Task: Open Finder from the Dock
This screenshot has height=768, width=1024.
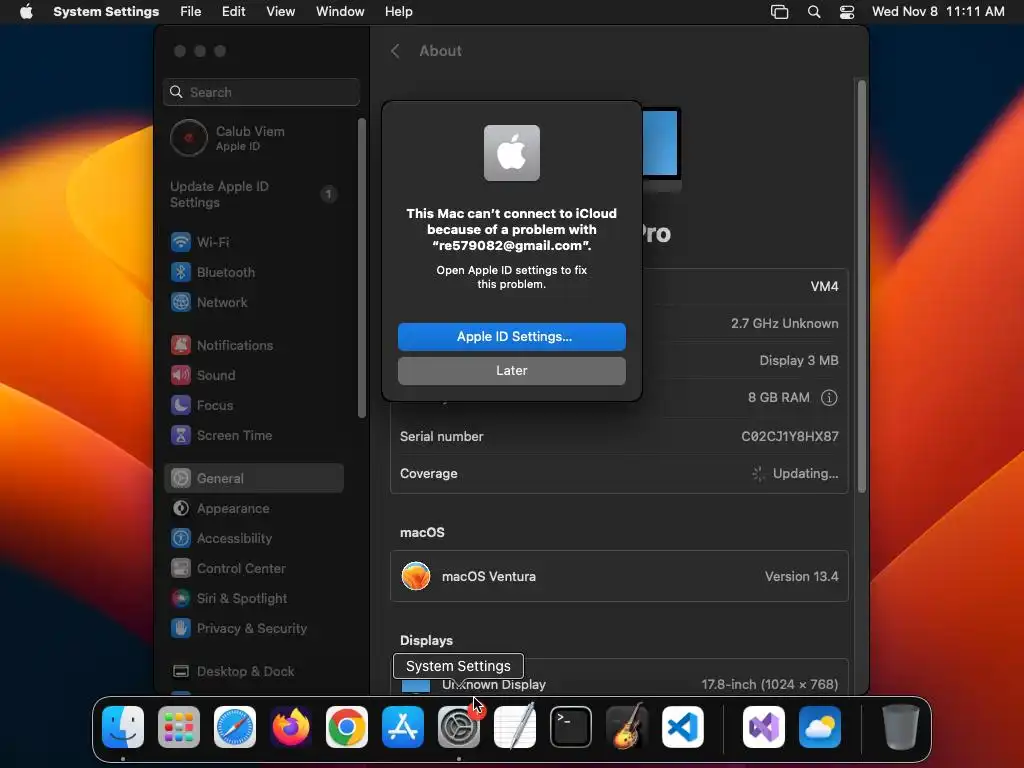Action: [x=123, y=727]
